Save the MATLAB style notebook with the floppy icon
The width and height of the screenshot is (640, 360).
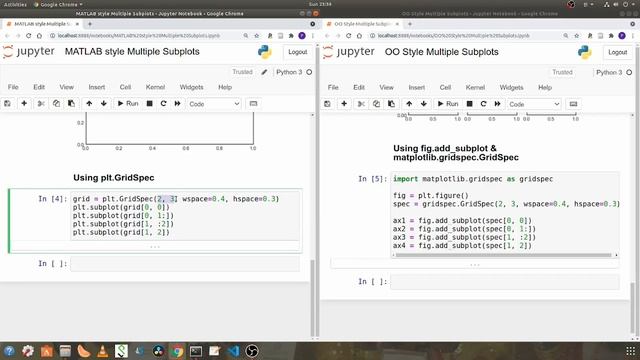(7, 104)
